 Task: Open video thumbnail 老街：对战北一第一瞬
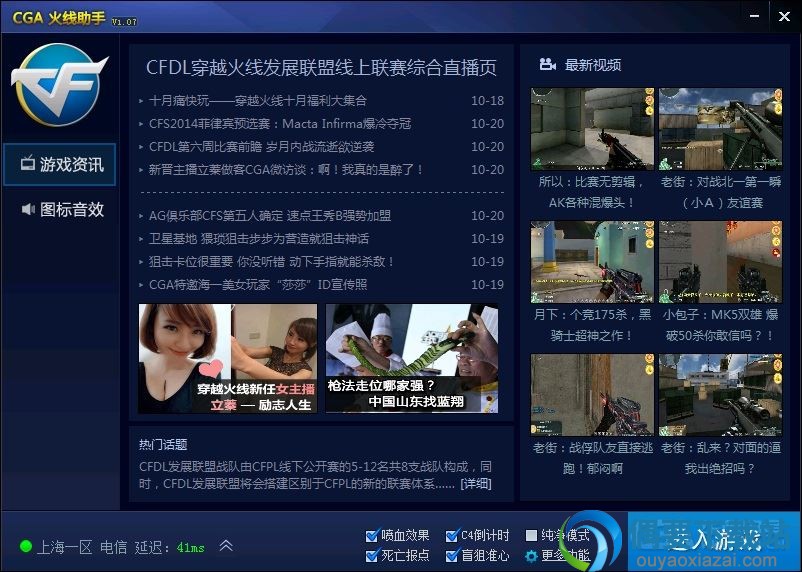point(721,129)
